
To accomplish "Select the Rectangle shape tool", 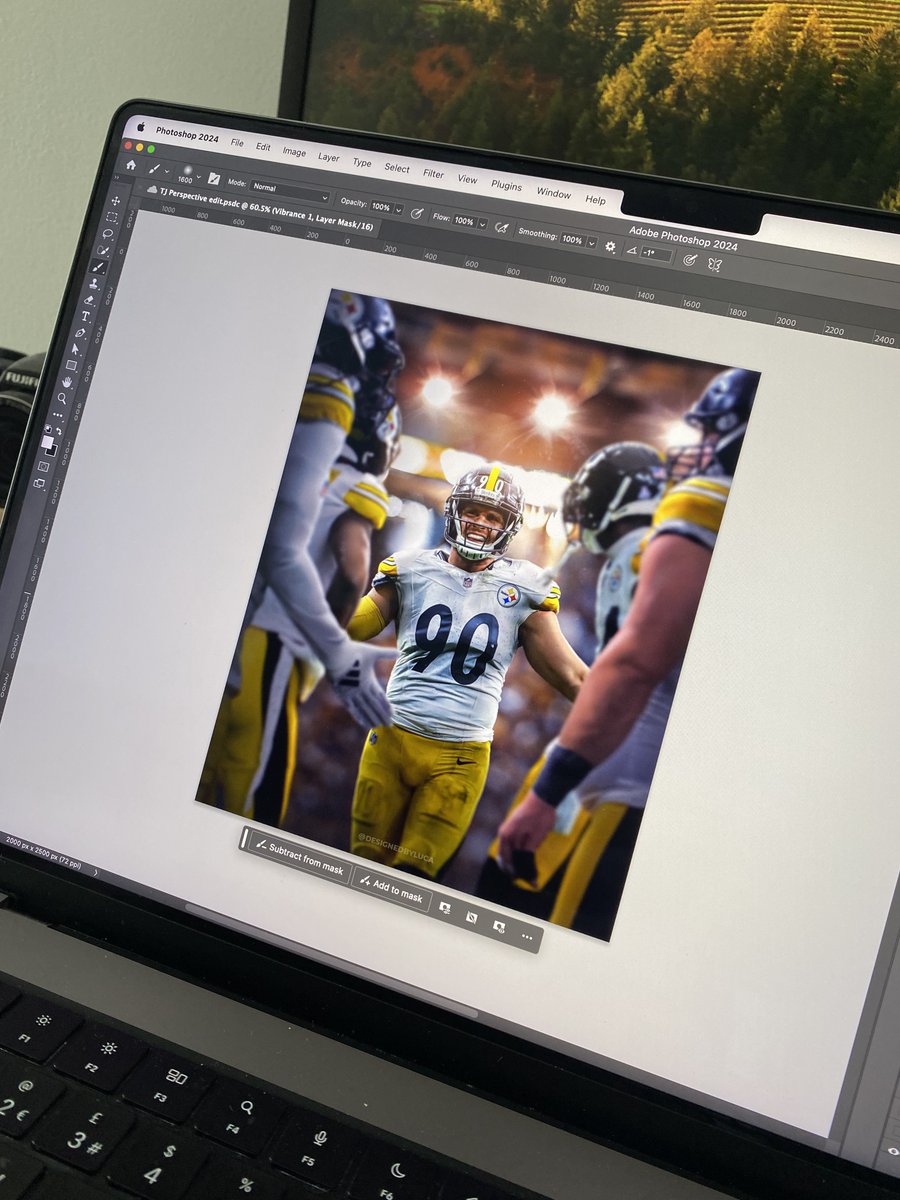I will click(x=71, y=365).
